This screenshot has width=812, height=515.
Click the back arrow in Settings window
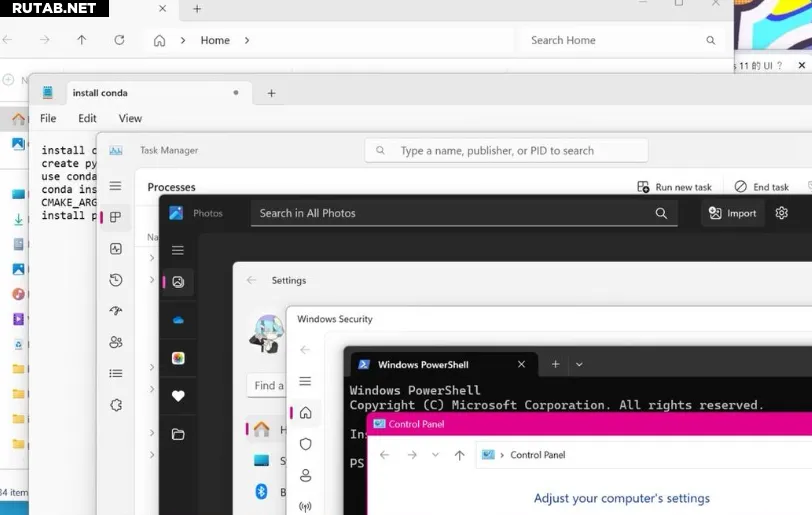[x=252, y=280]
